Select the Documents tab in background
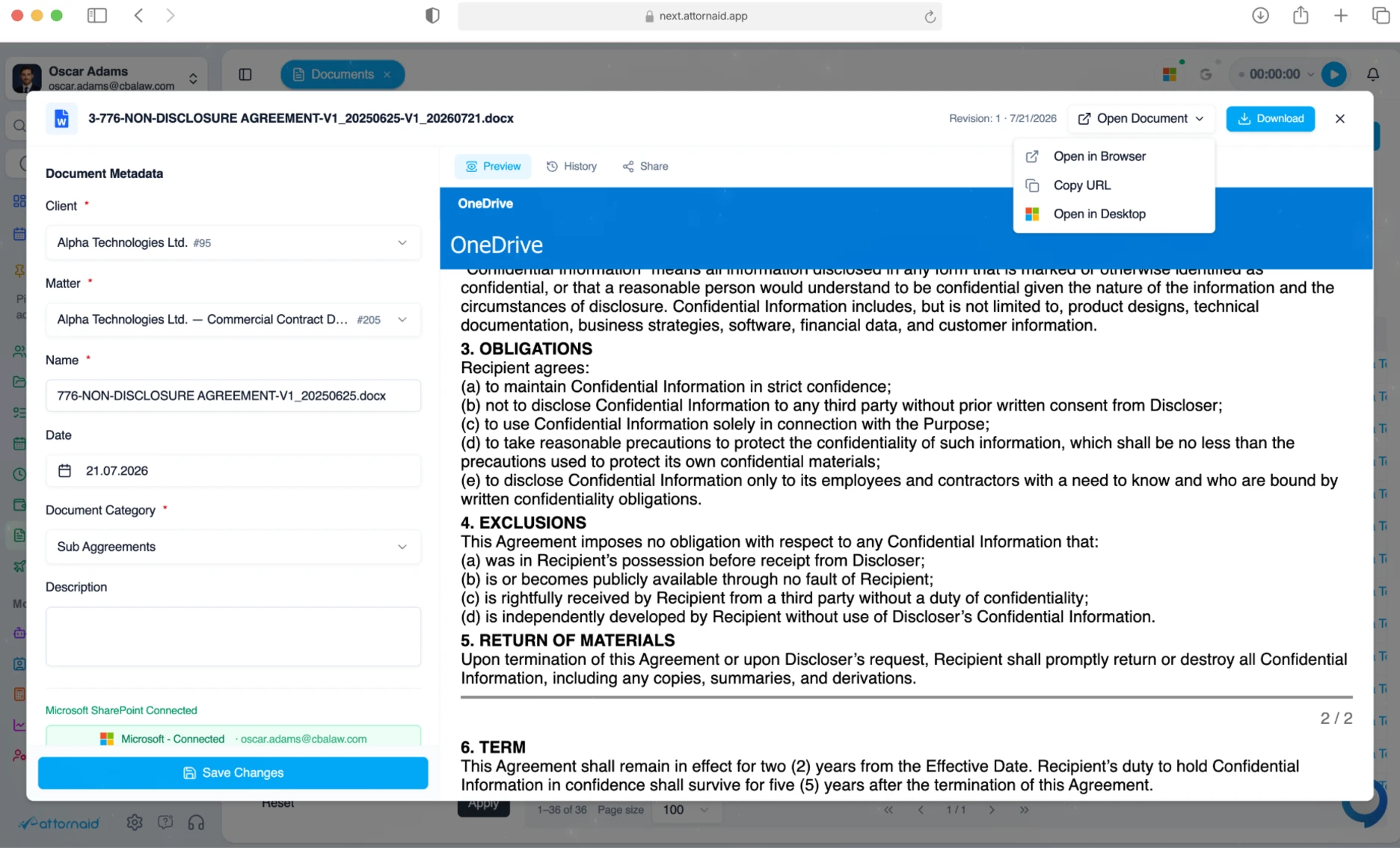The height and width of the screenshot is (848, 1400). (x=342, y=74)
